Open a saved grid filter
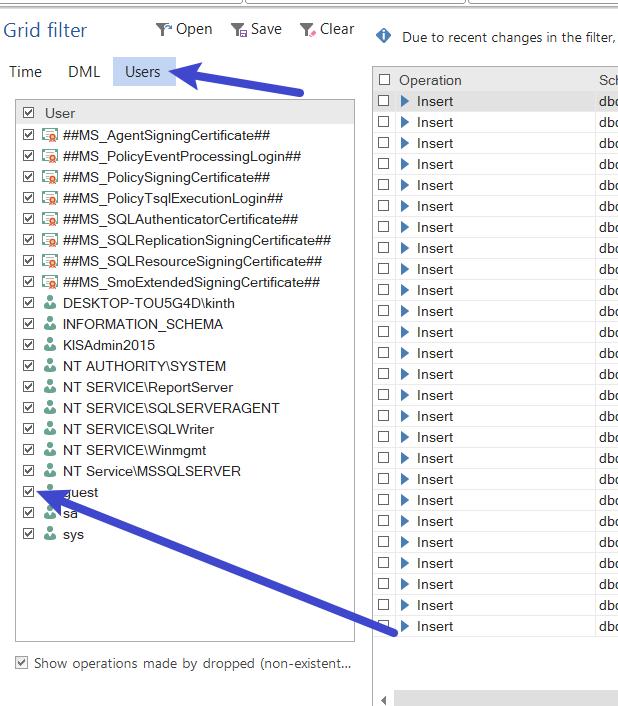Image resolution: width=618 pixels, height=706 pixels. pyautogui.click(x=184, y=29)
